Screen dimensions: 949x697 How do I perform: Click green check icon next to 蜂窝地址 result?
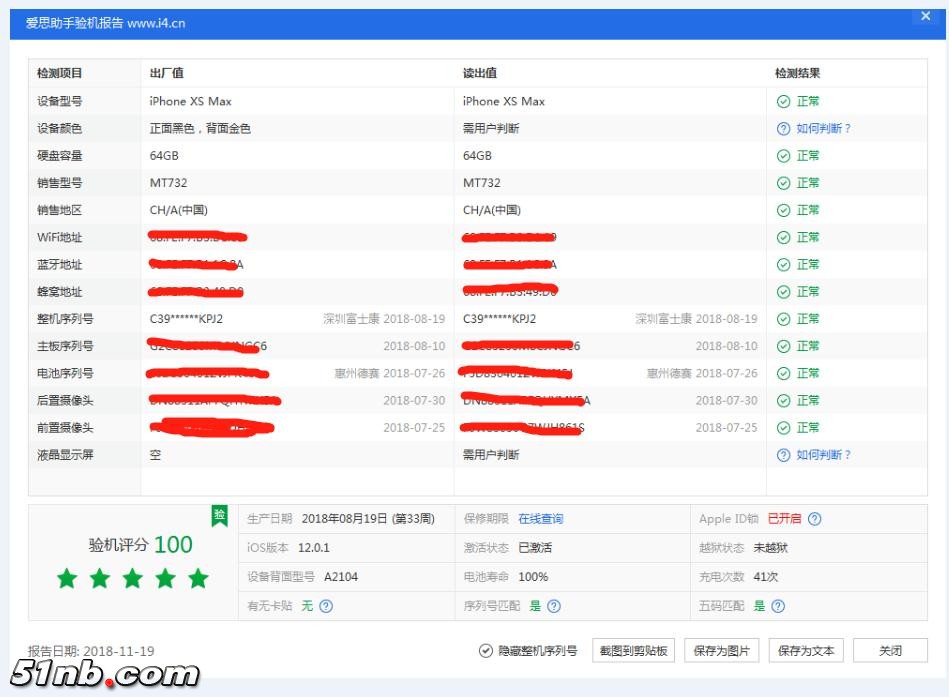[x=784, y=291]
